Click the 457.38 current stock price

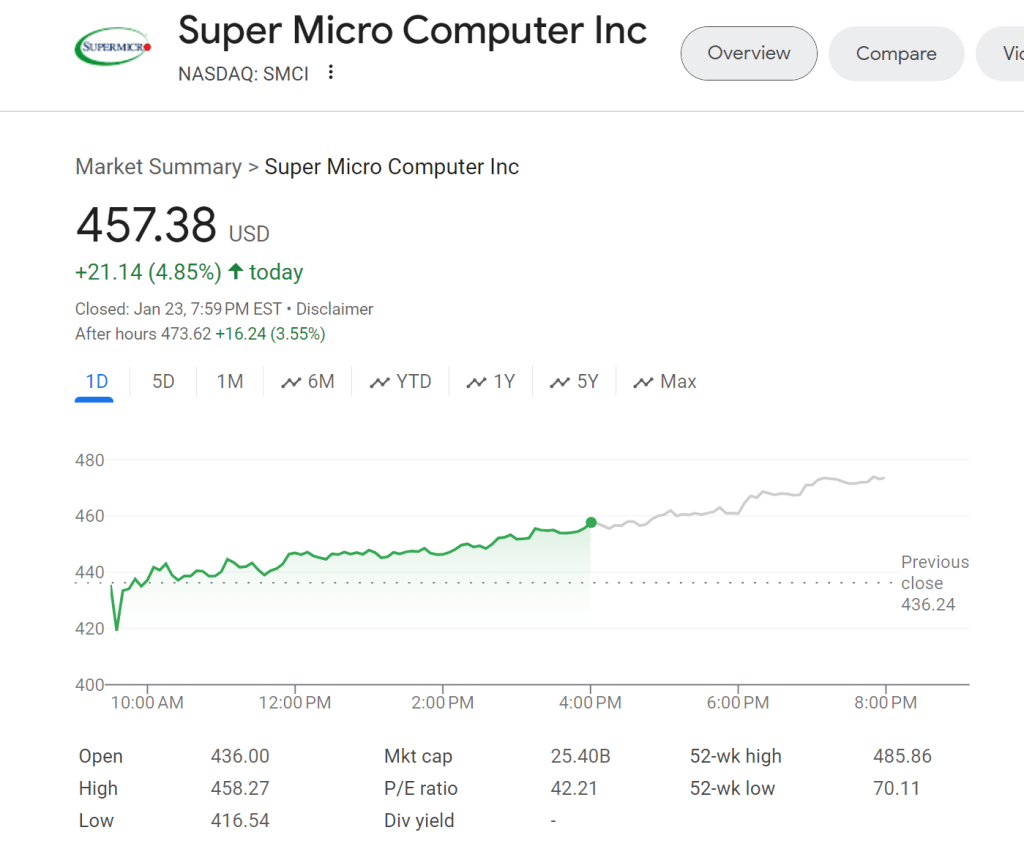pyautogui.click(x=146, y=225)
